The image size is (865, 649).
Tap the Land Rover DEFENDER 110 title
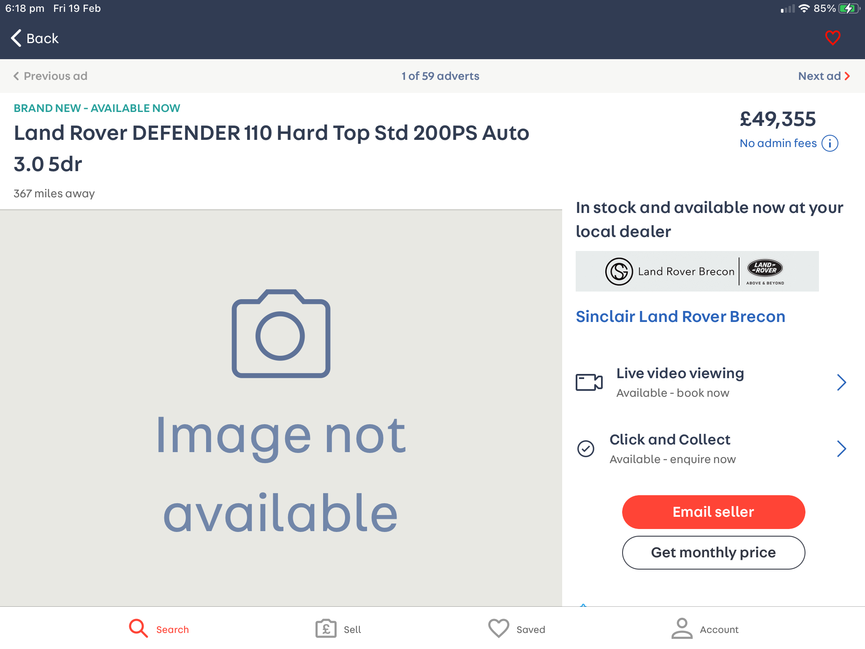click(271, 148)
